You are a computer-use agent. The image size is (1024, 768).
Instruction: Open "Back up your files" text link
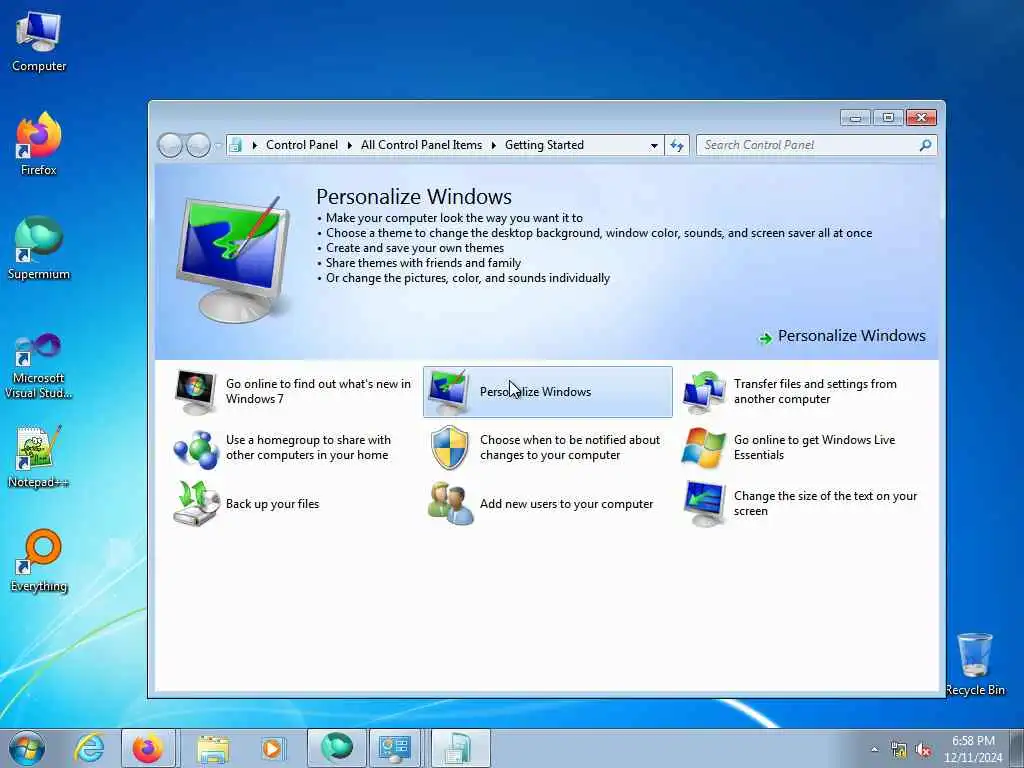click(x=272, y=504)
